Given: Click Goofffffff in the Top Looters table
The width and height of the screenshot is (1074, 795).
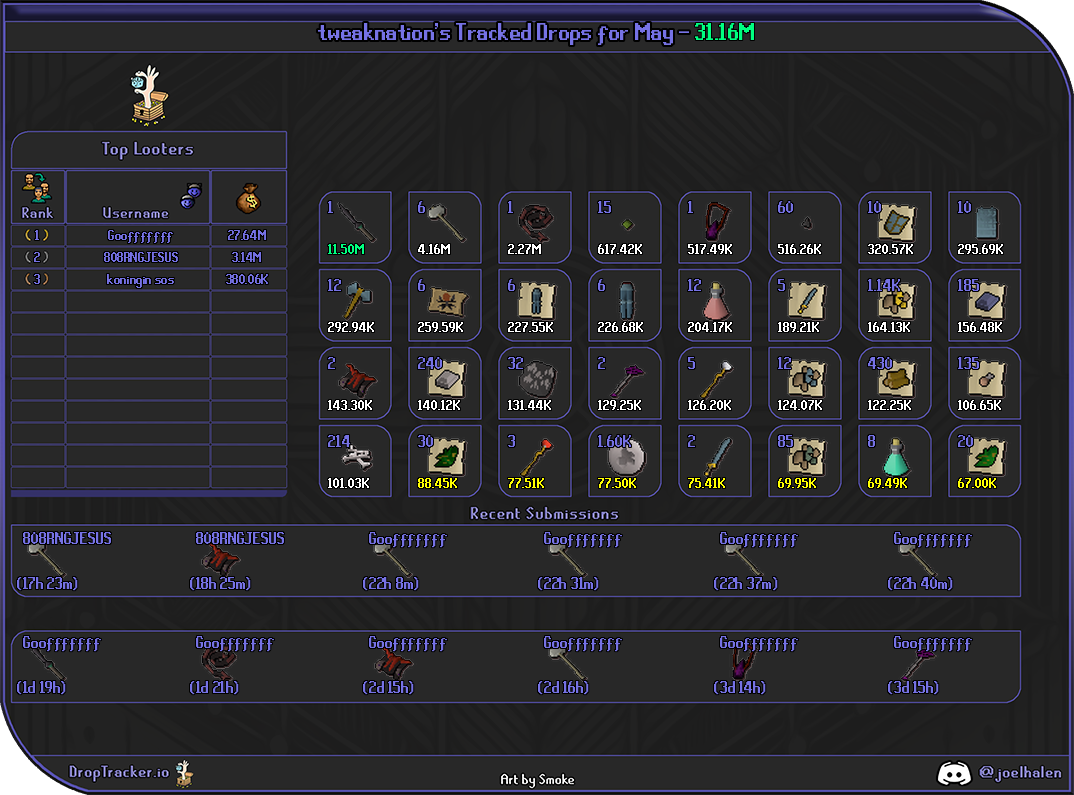Looking at the screenshot, I should pyautogui.click(x=140, y=236).
